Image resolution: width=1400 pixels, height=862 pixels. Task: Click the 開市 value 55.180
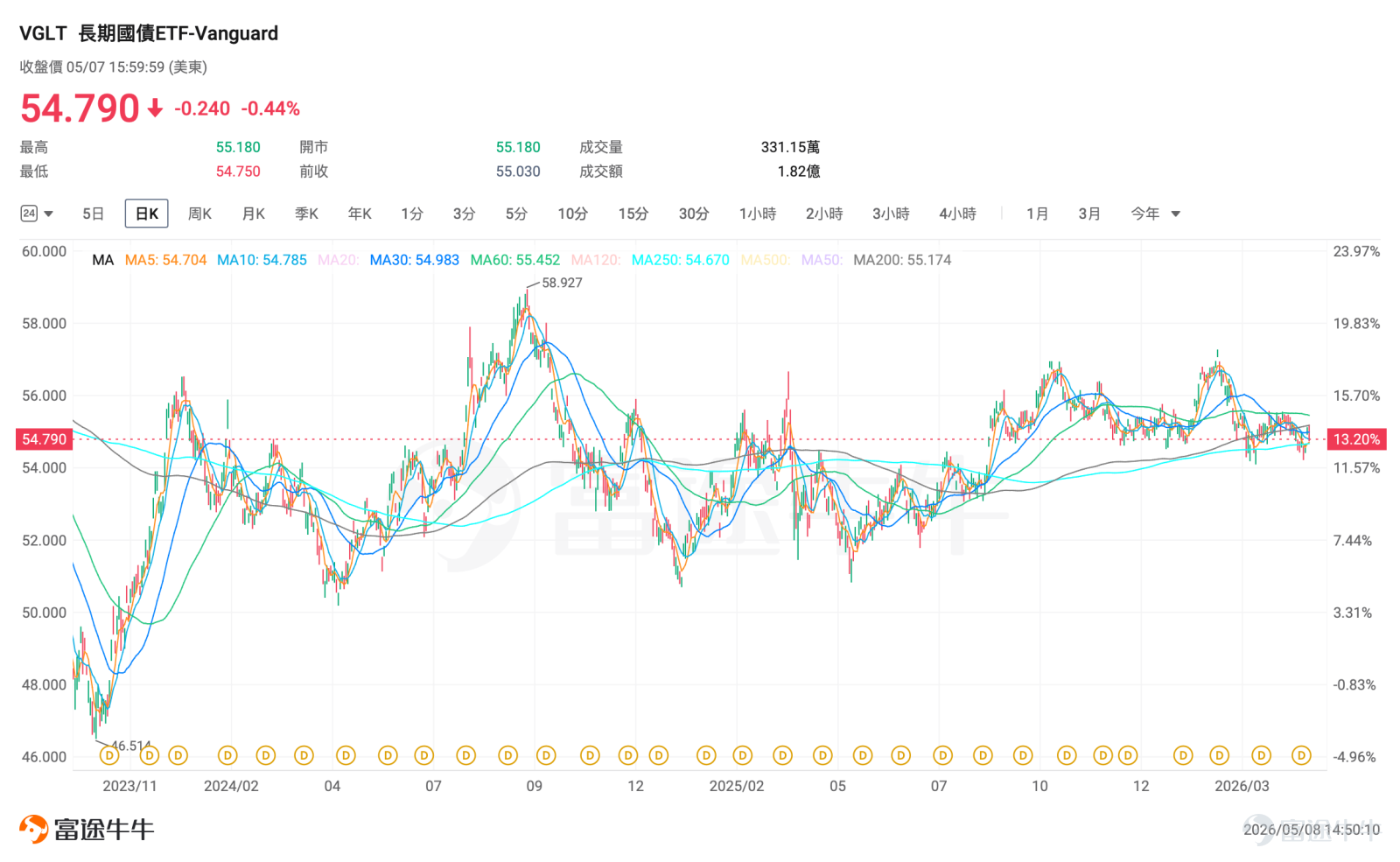pos(518,147)
